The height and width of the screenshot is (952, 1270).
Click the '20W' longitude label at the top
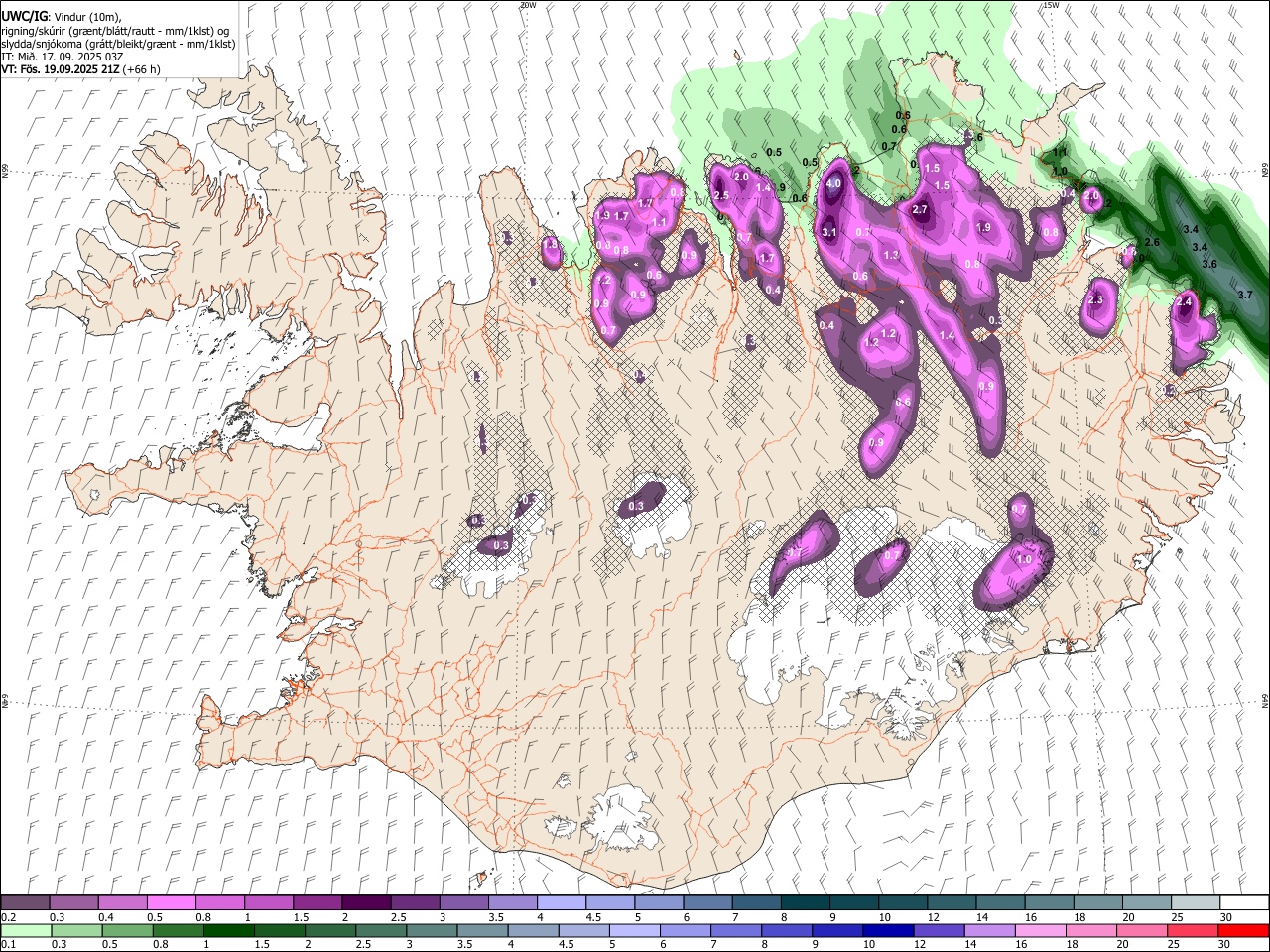pyautogui.click(x=528, y=5)
